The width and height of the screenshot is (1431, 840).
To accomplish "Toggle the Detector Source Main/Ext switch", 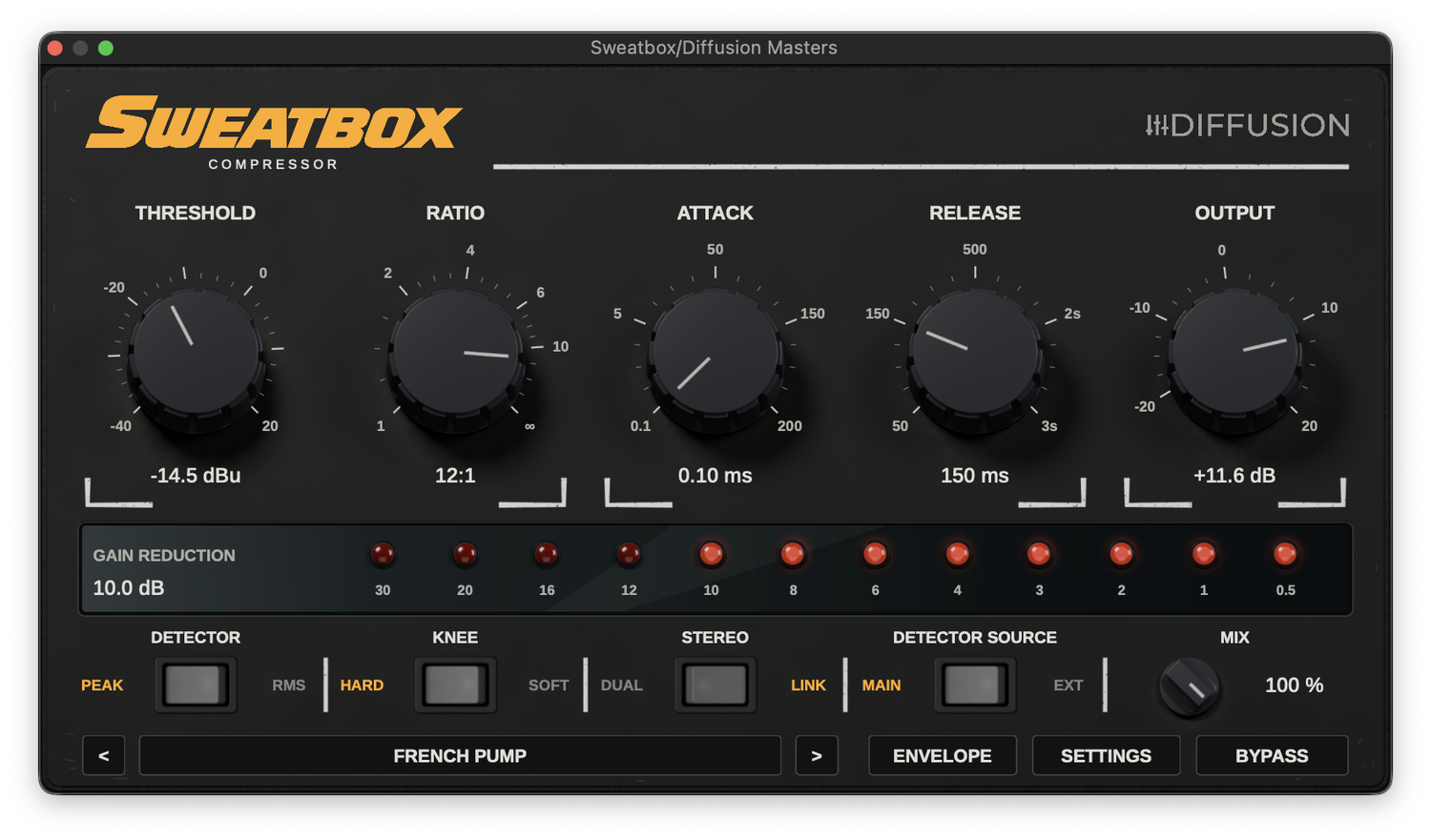I will 975,685.
